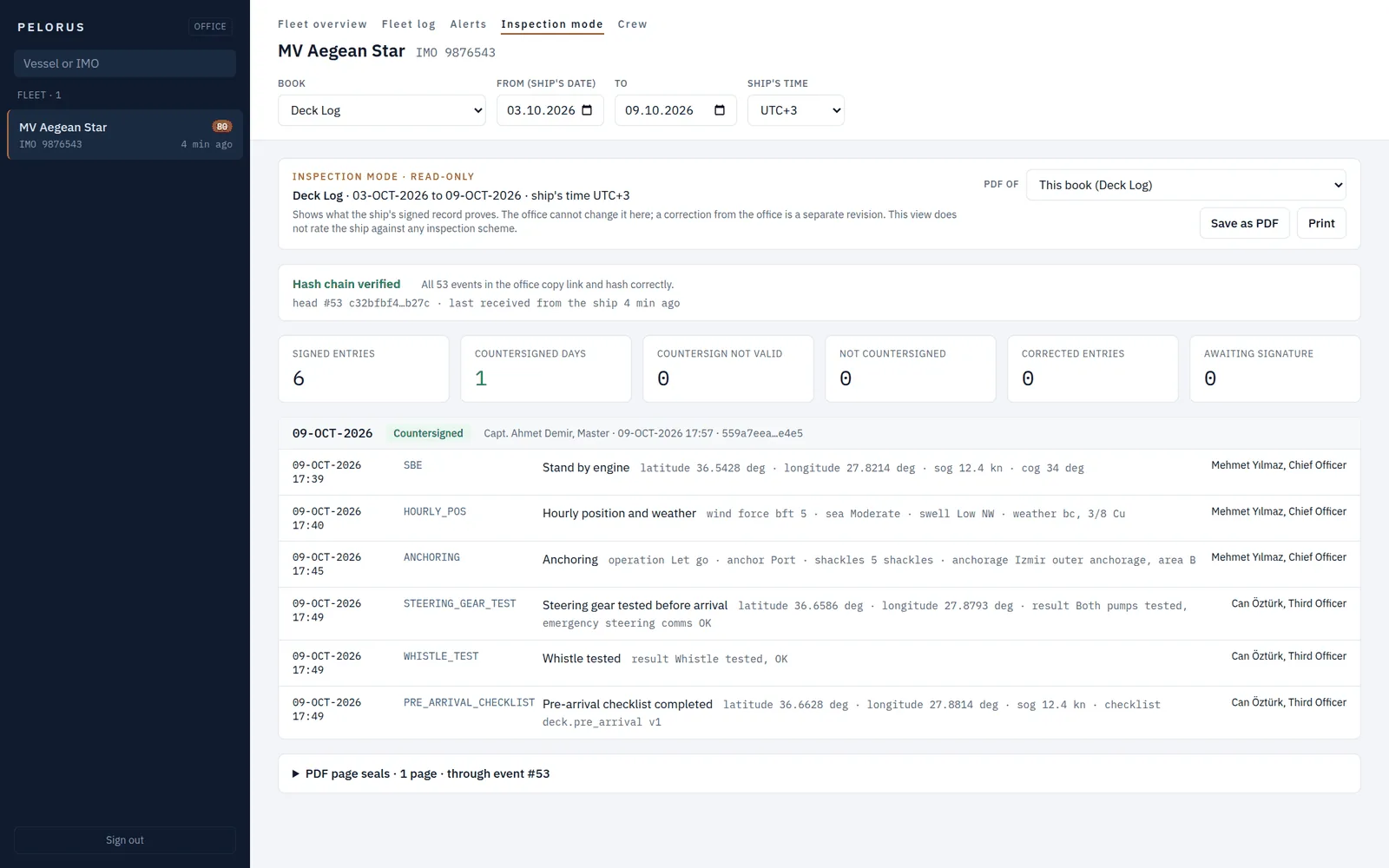Click the Not Countersigned stat card
The width and height of the screenshot is (1389, 868).
click(911, 369)
